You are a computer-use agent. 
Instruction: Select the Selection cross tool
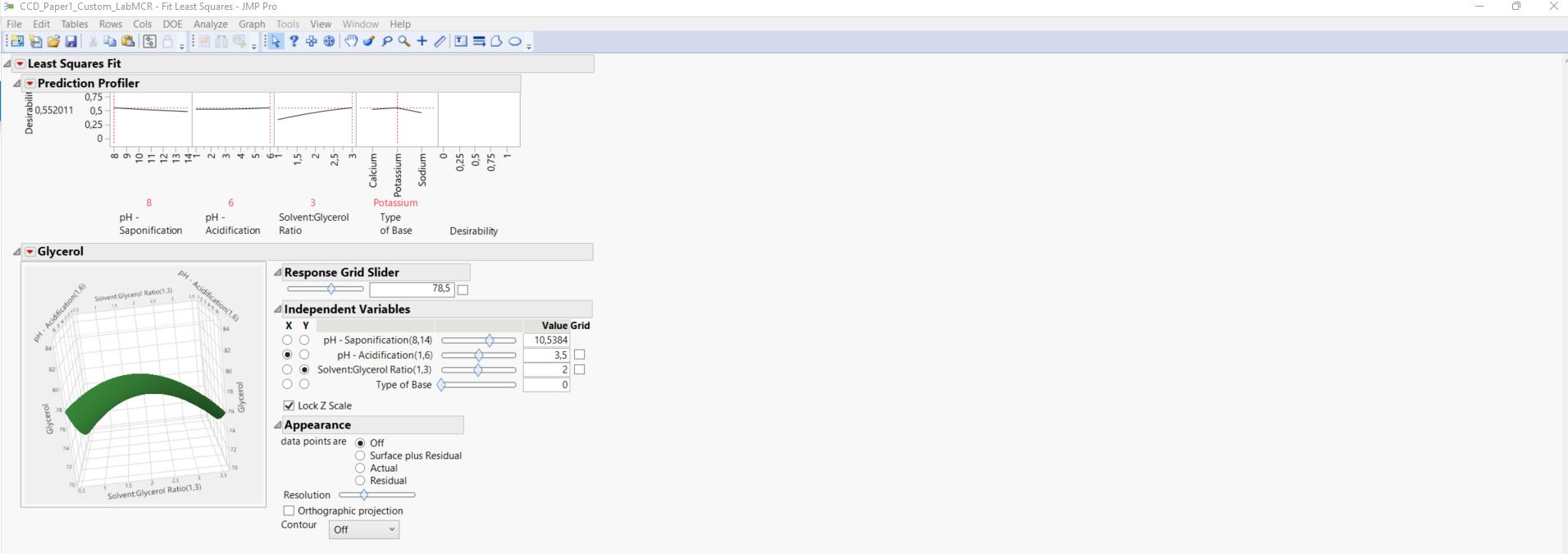(x=312, y=41)
